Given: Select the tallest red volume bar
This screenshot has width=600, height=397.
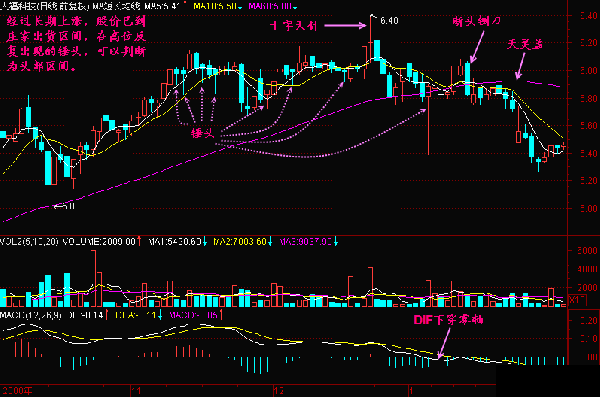Looking at the screenshot, I should pyautogui.click(x=95, y=278).
